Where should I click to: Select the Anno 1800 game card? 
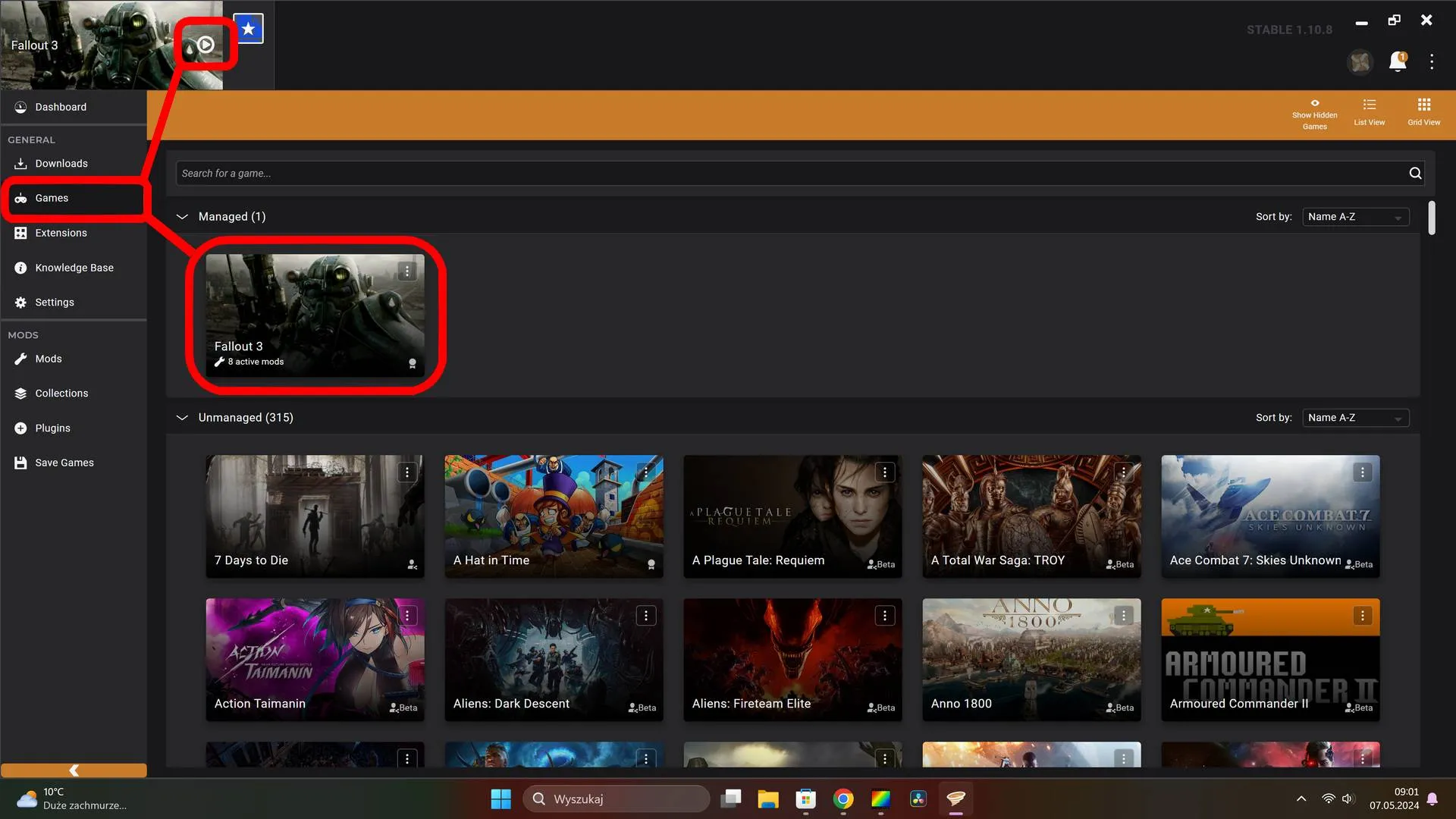coord(1031,660)
